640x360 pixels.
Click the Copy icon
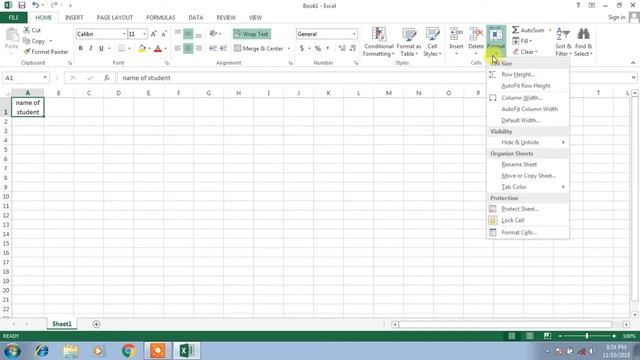27,41
